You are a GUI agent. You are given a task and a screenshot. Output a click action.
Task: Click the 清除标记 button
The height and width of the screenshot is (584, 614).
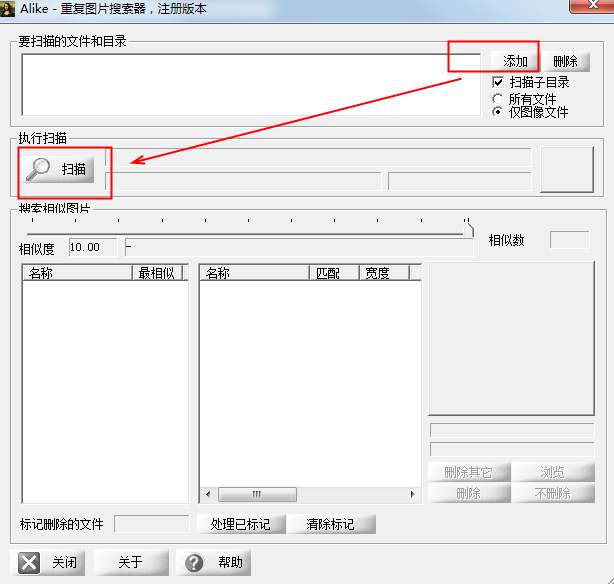click(x=331, y=524)
